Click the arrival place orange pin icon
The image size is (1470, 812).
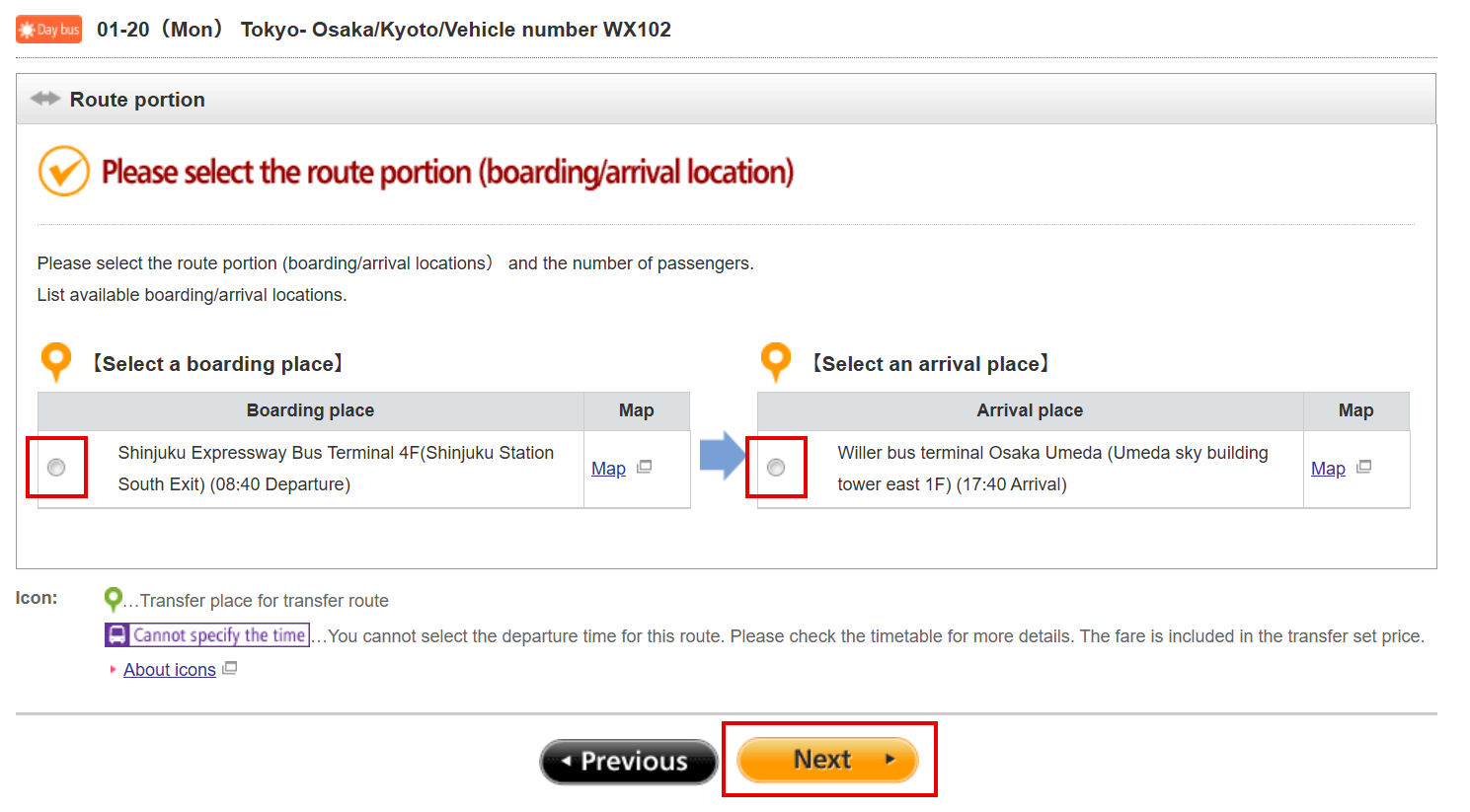click(x=776, y=361)
